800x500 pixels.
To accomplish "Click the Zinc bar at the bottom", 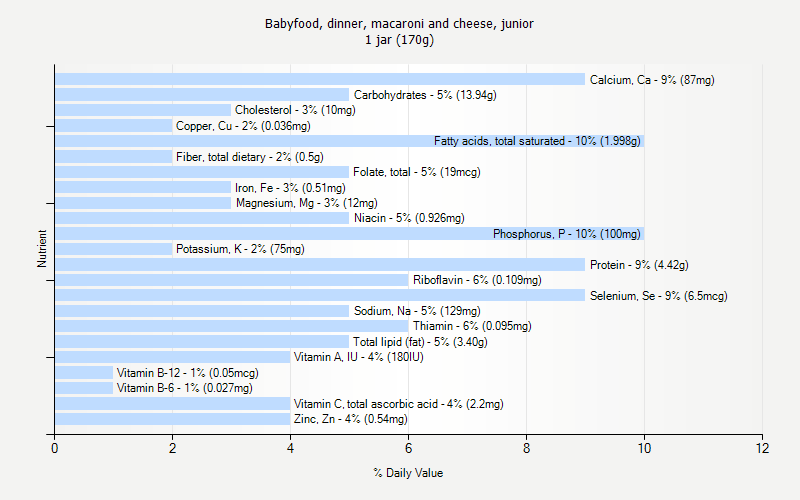I will click(172, 419).
